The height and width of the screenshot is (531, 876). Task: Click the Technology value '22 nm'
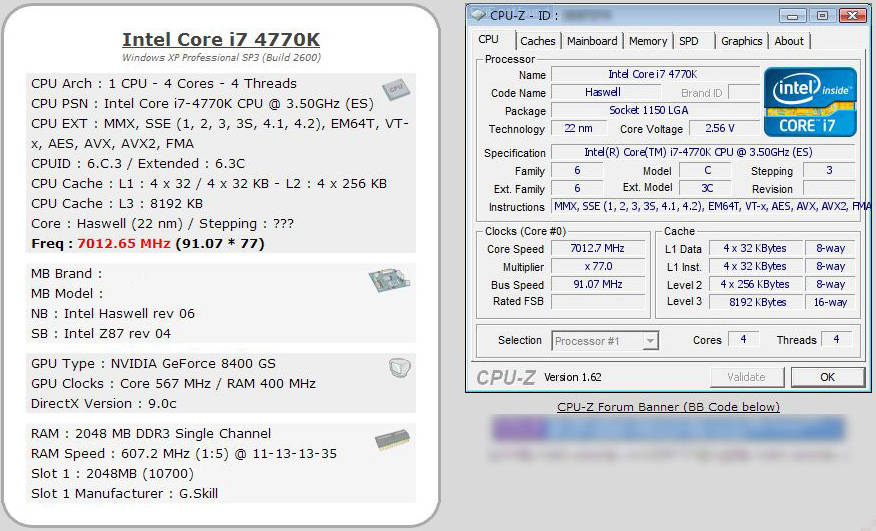click(578, 128)
